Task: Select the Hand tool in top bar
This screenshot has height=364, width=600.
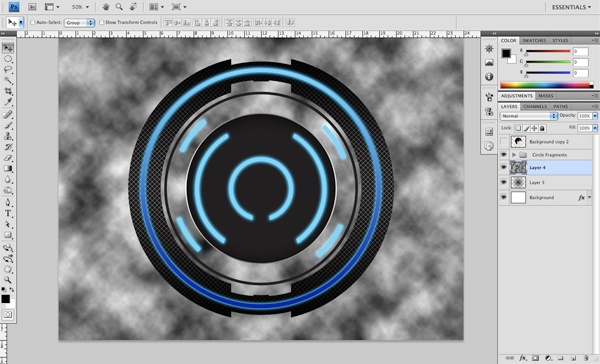Action: (106, 7)
